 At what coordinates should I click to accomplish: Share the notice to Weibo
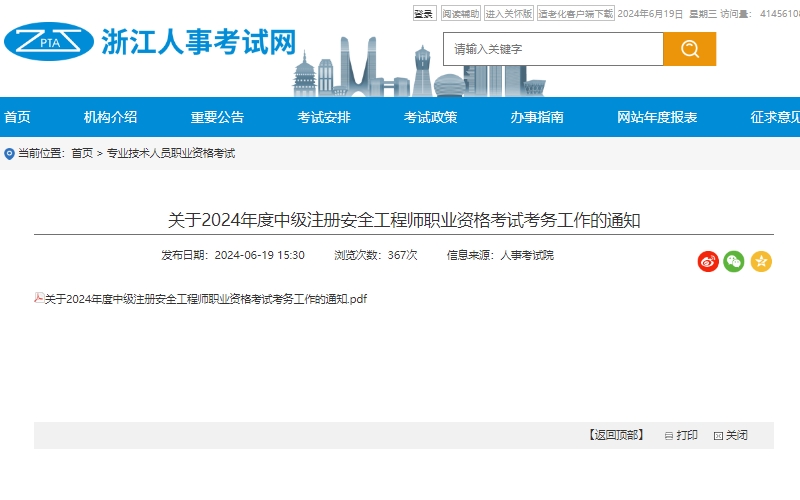(708, 261)
